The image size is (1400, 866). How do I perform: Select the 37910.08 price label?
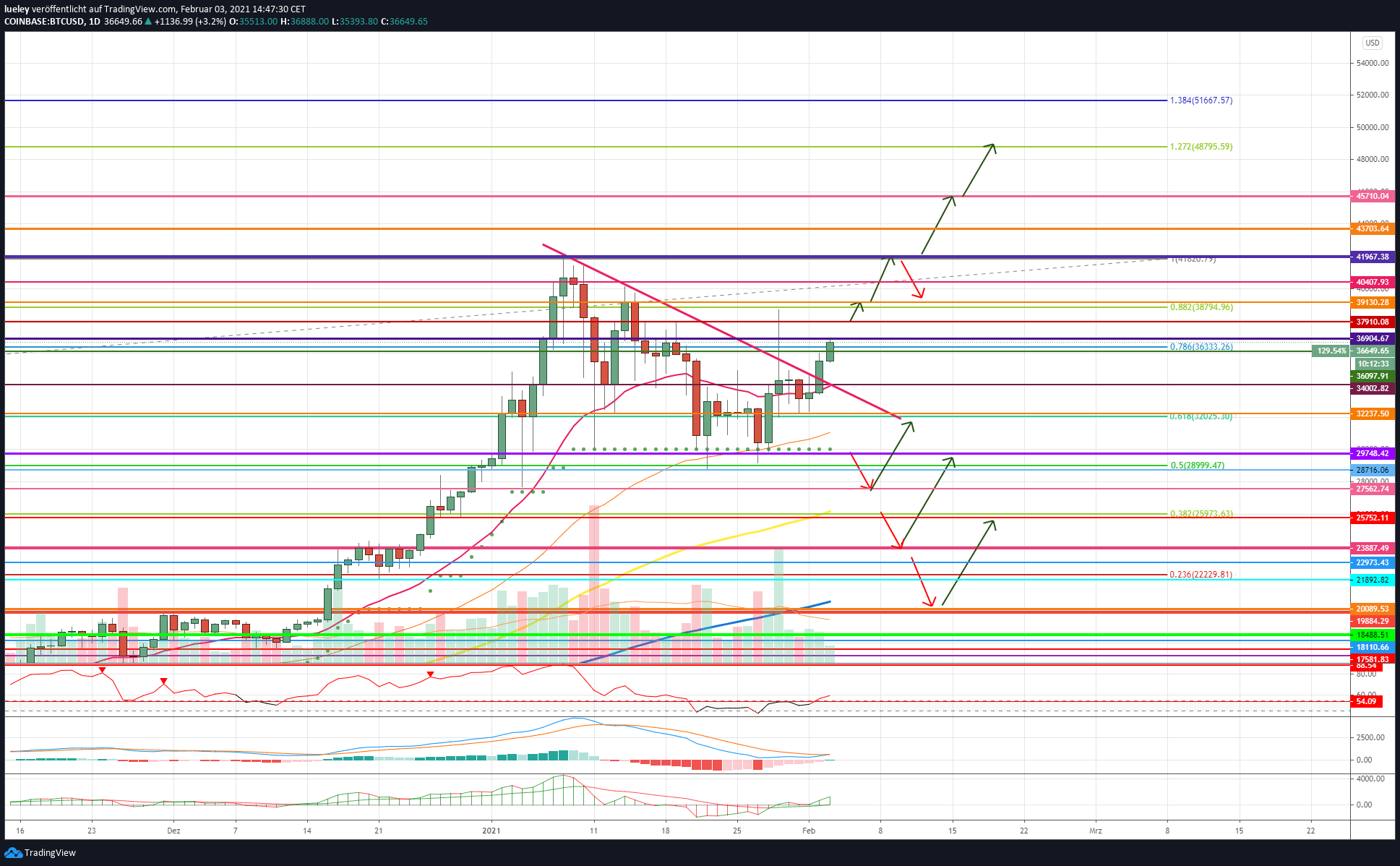tap(1372, 322)
